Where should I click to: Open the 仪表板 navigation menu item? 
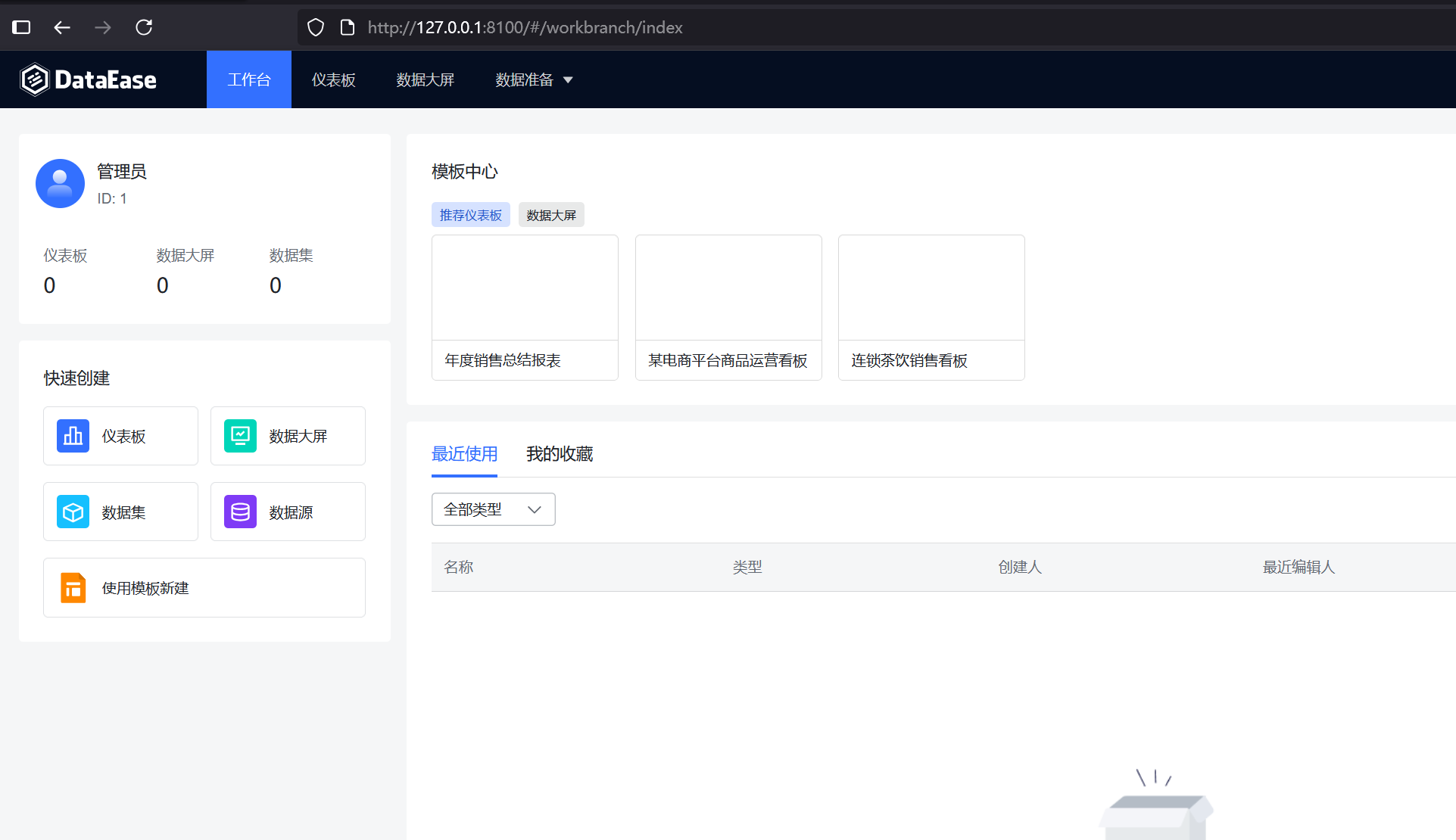pyautogui.click(x=333, y=79)
